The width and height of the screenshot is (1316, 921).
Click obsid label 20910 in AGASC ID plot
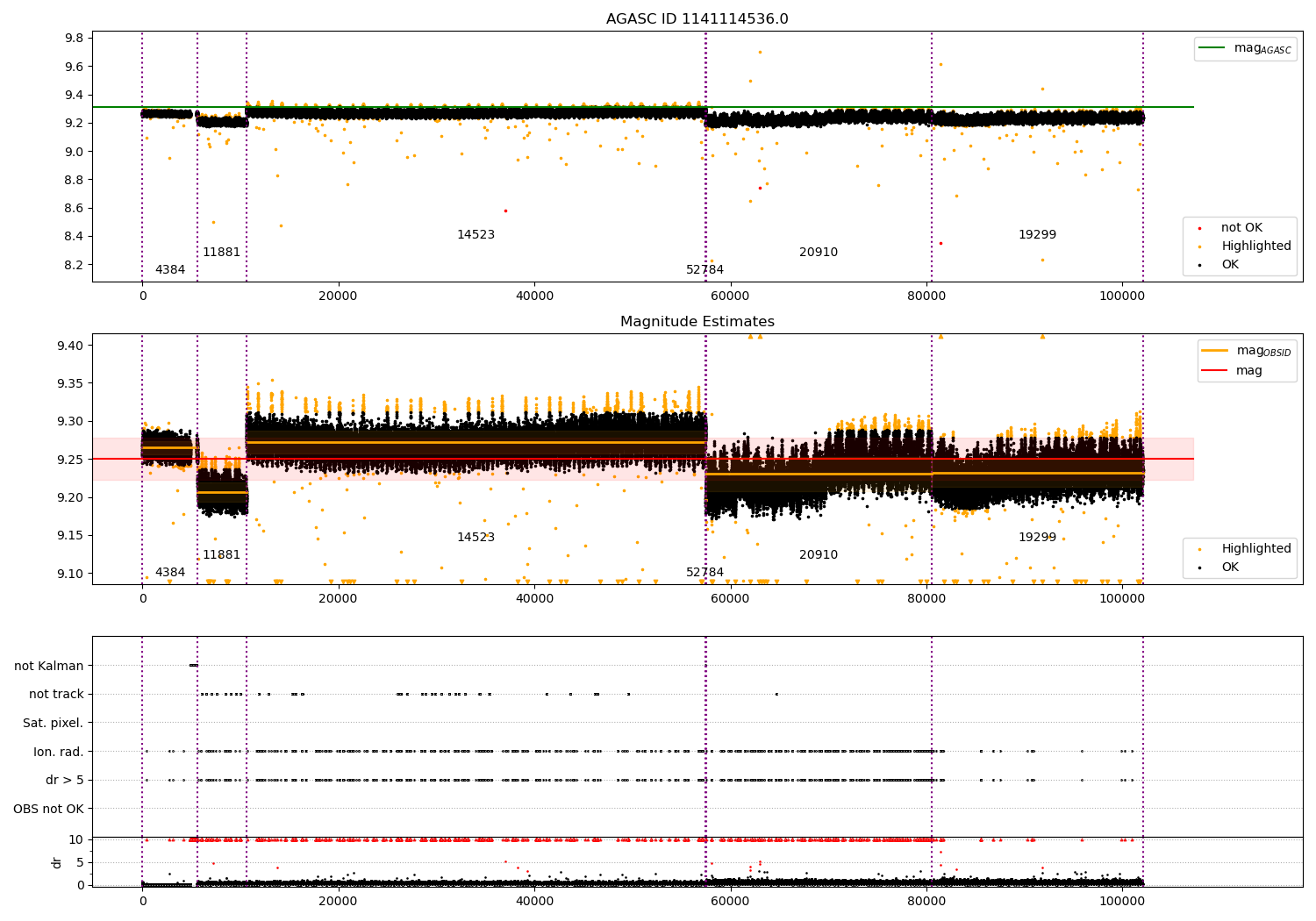(818, 253)
